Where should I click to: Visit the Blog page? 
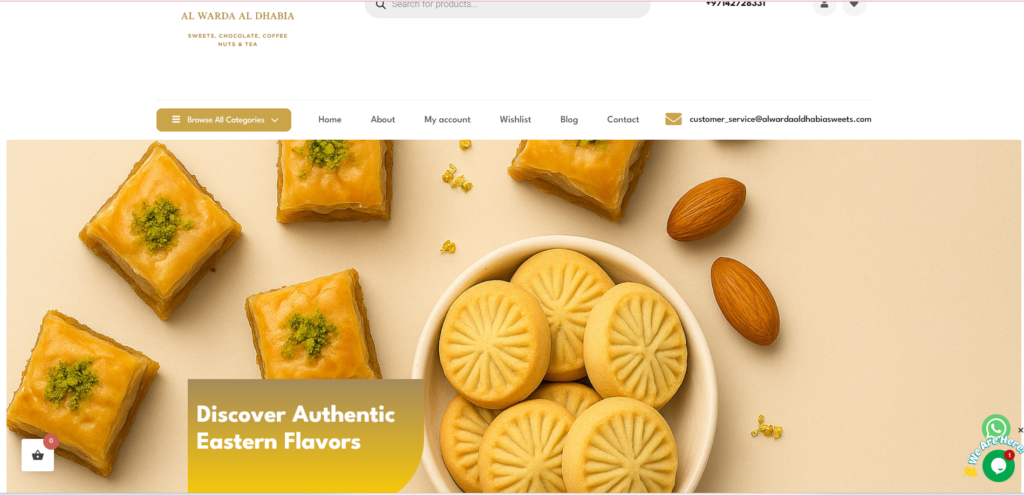coord(569,120)
